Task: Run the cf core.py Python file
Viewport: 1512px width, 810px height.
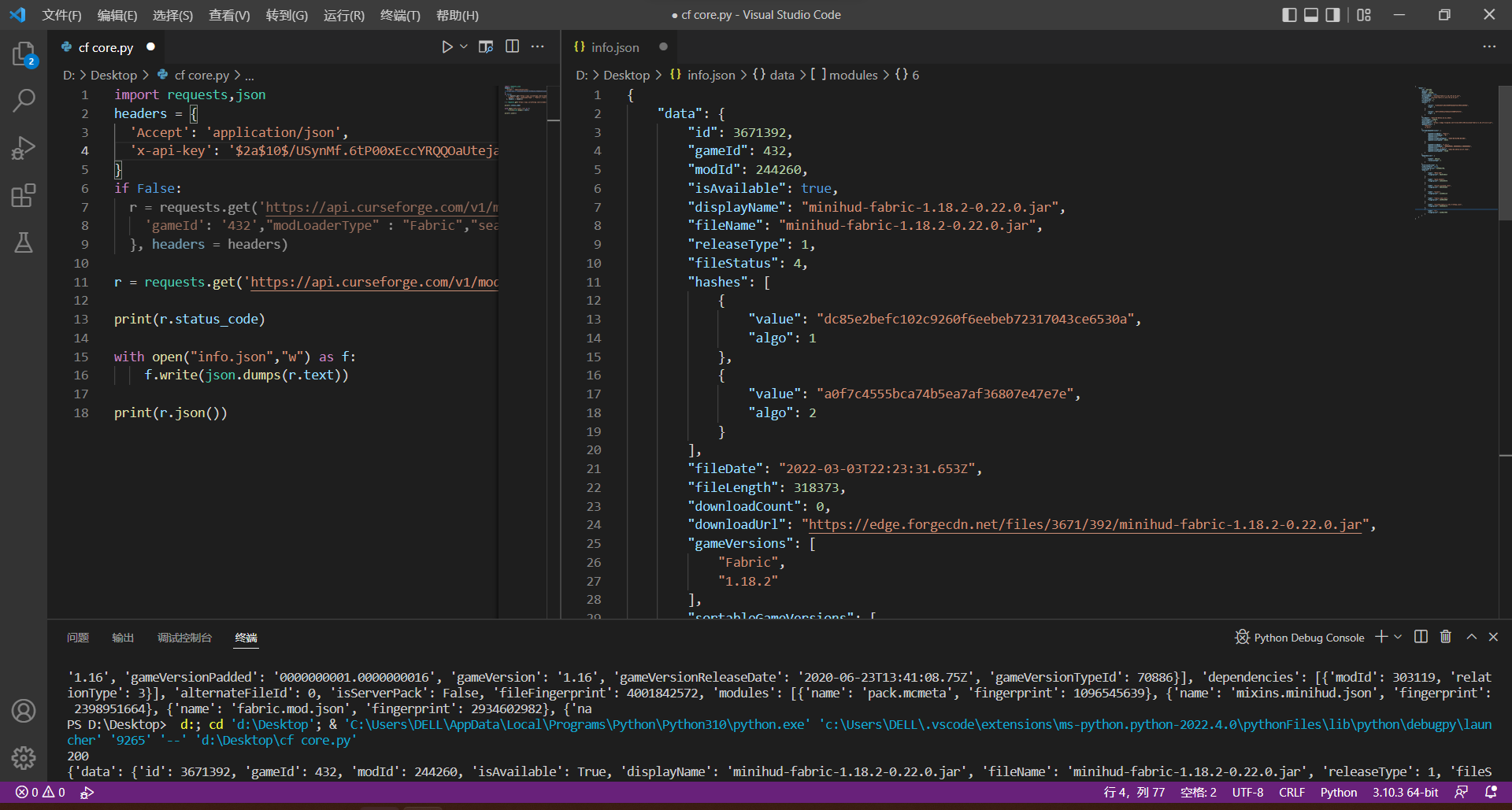Action: [447, 46]
